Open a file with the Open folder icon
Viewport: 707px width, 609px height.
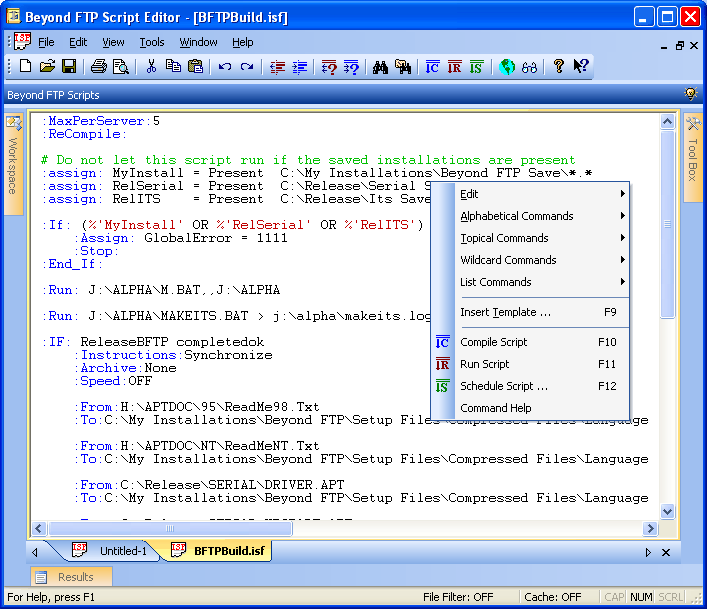click(47, 66)
